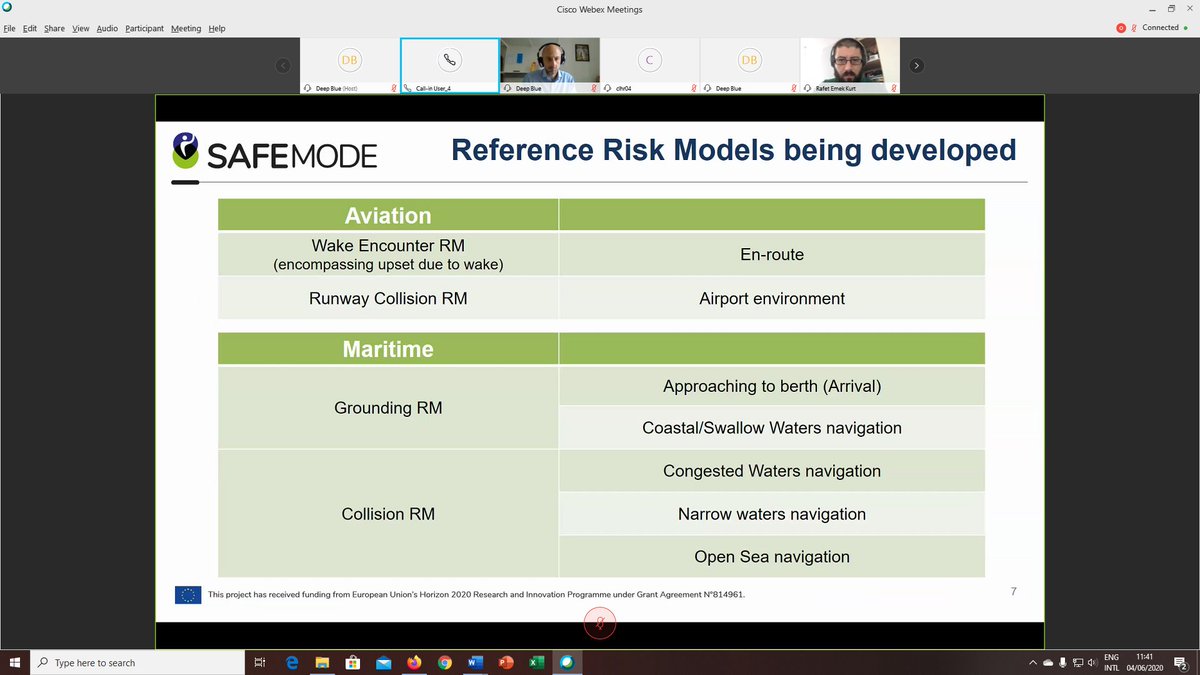Open the Help menu
The image size is (1200, 675).
click(217, 28)
